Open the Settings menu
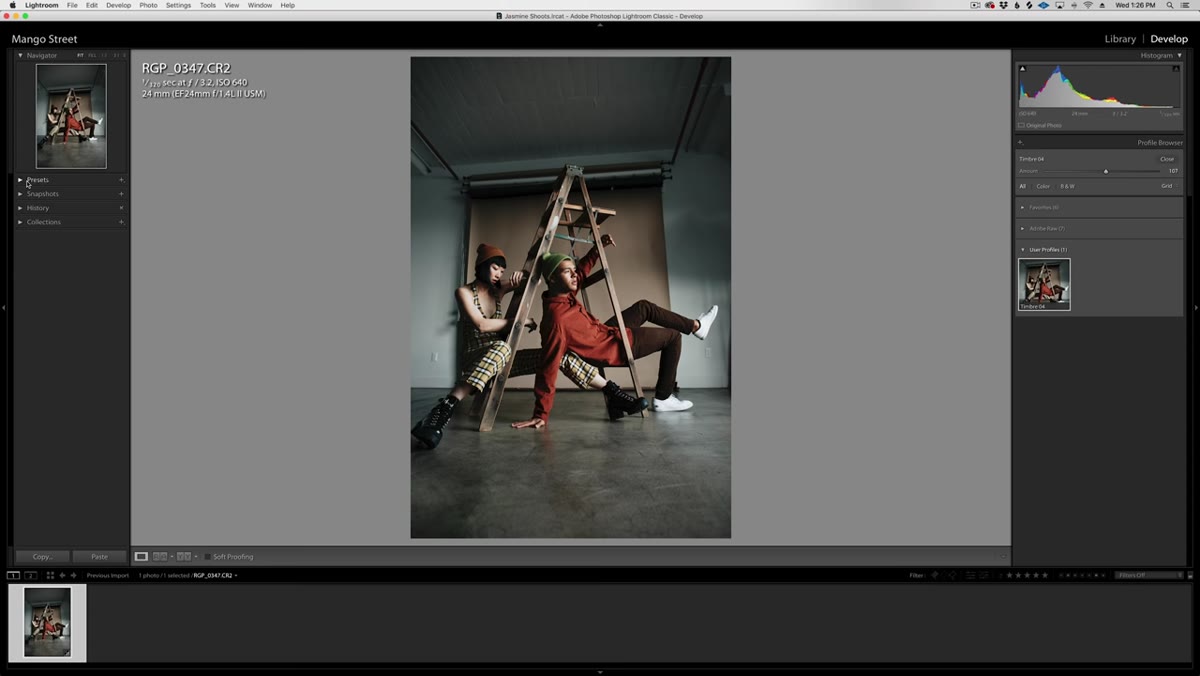Screen dimensions: 1200x676 point(178,5)
